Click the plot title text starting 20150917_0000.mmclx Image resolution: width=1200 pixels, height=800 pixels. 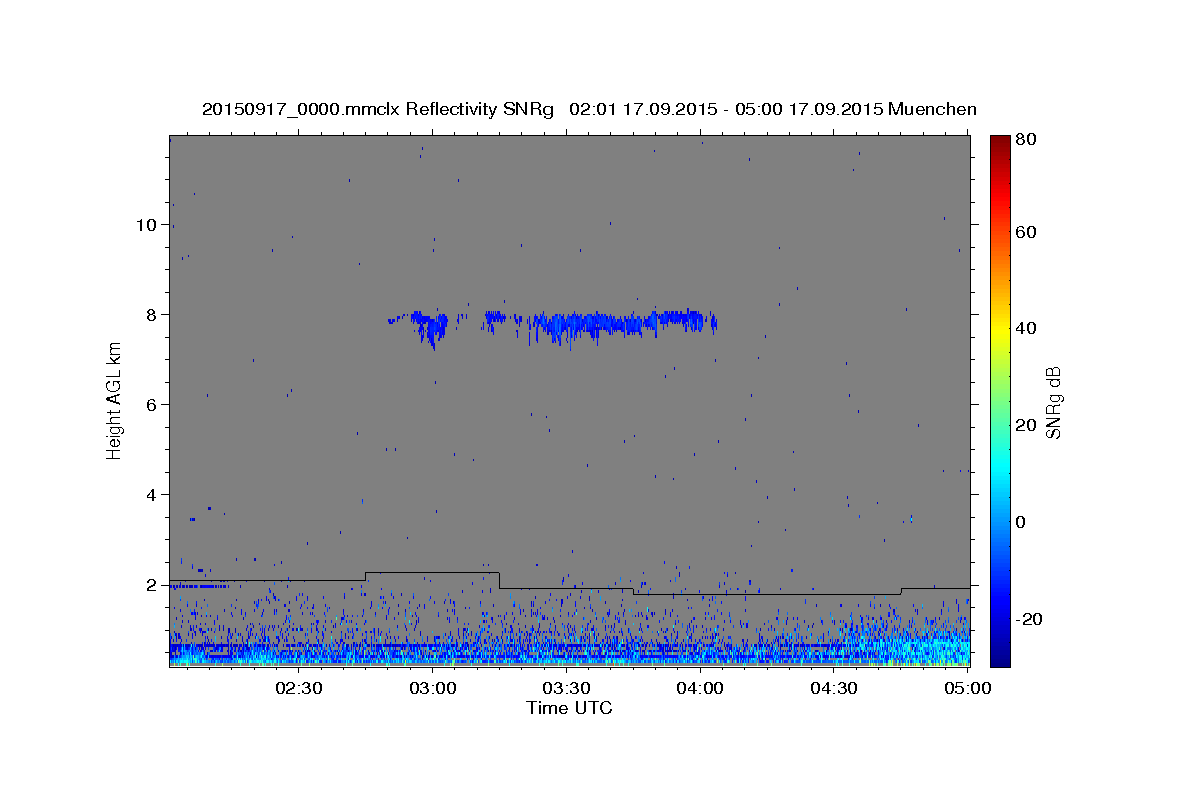tap(589, 108)
